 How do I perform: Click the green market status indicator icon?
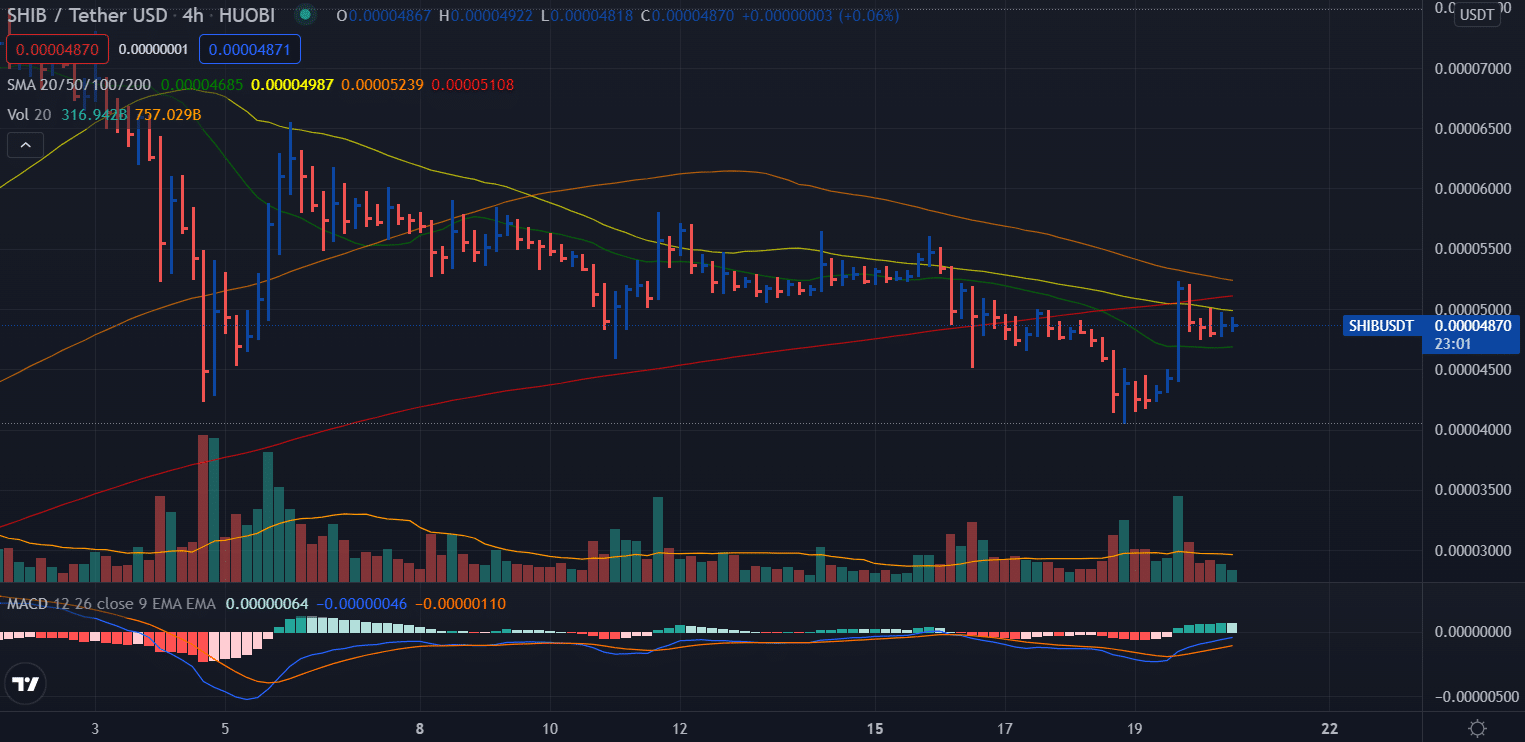[307, 15]
